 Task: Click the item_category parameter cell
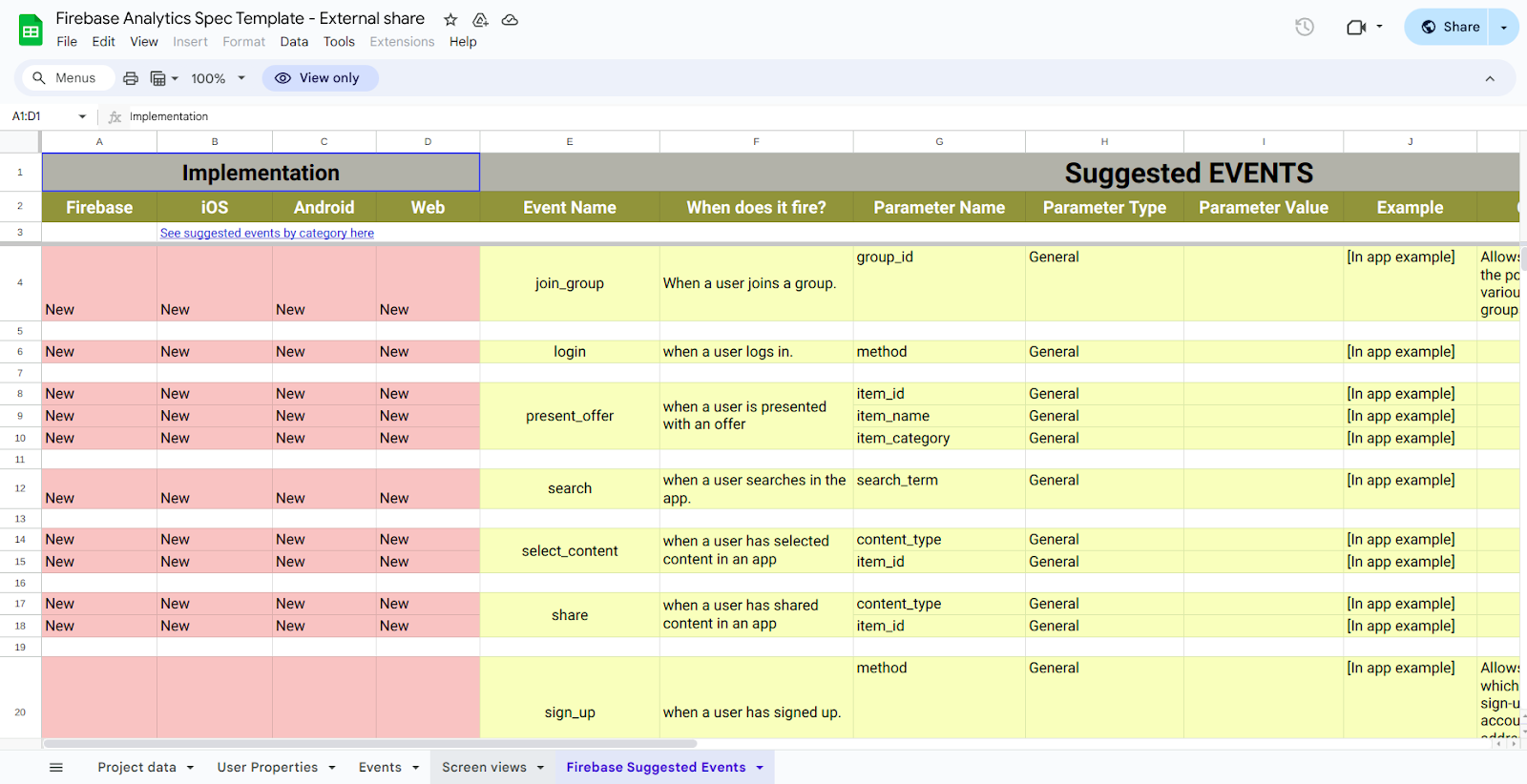(x=939, y=438)
